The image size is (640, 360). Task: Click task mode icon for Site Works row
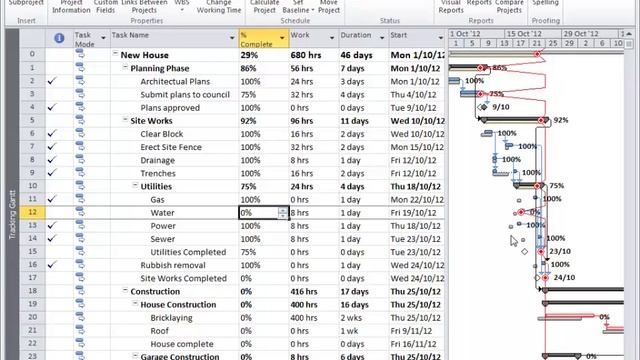(x=80, y=120)
